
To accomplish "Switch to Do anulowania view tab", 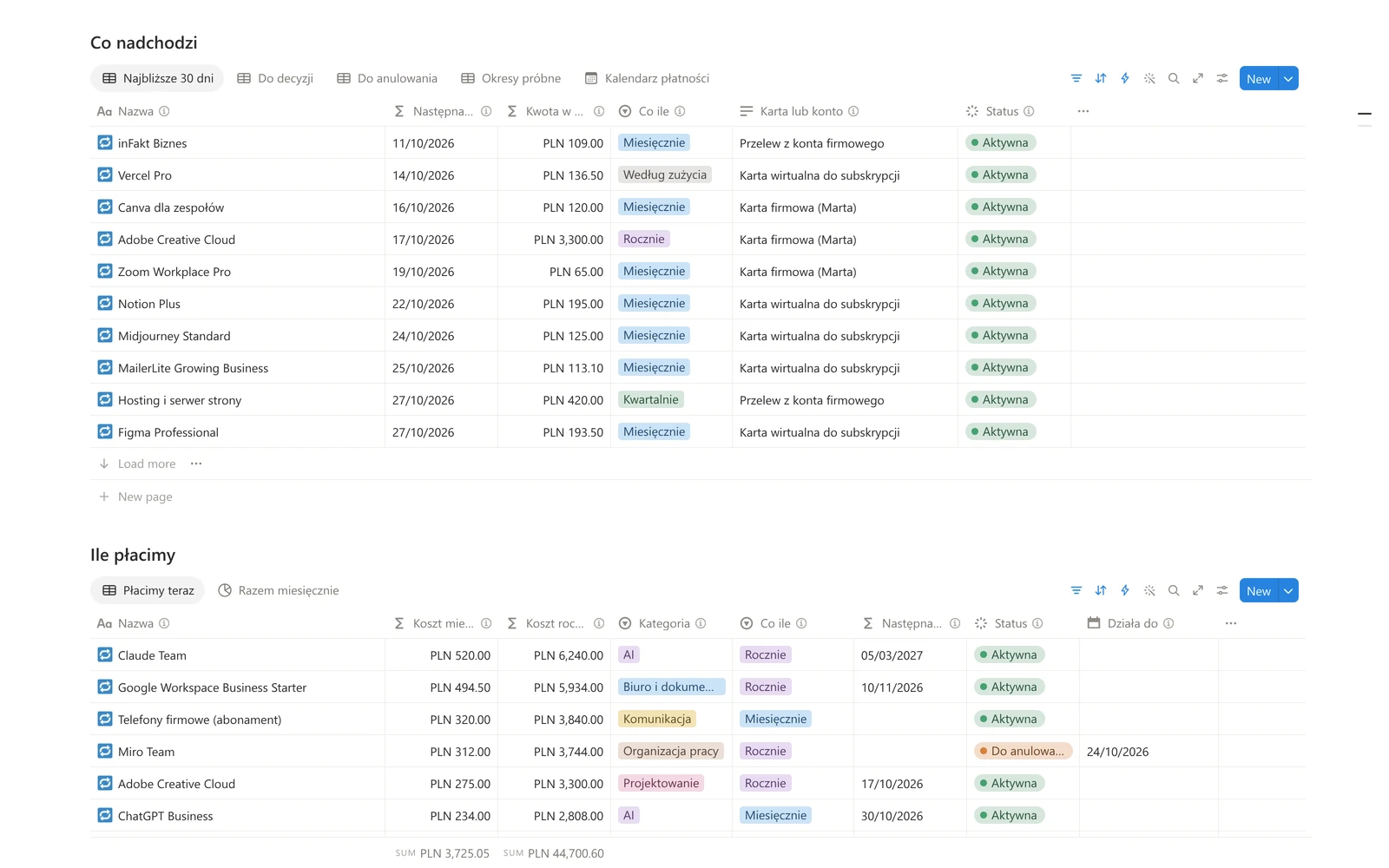I will [x=387, y=78].
